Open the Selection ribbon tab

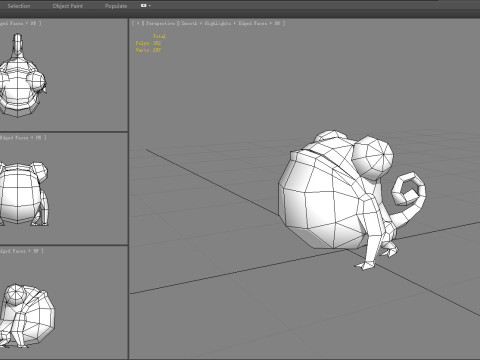point(19,6)
